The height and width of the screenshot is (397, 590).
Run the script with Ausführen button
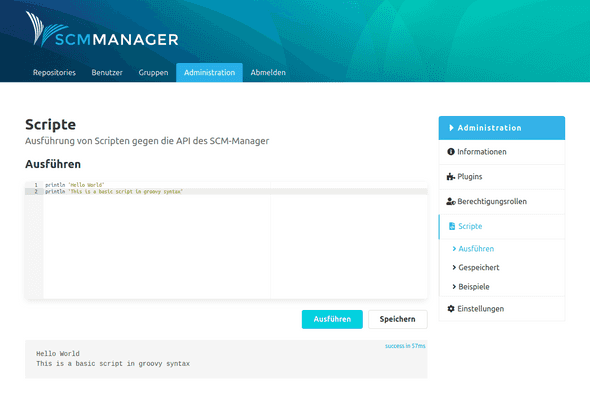click(x=332, y=319)
